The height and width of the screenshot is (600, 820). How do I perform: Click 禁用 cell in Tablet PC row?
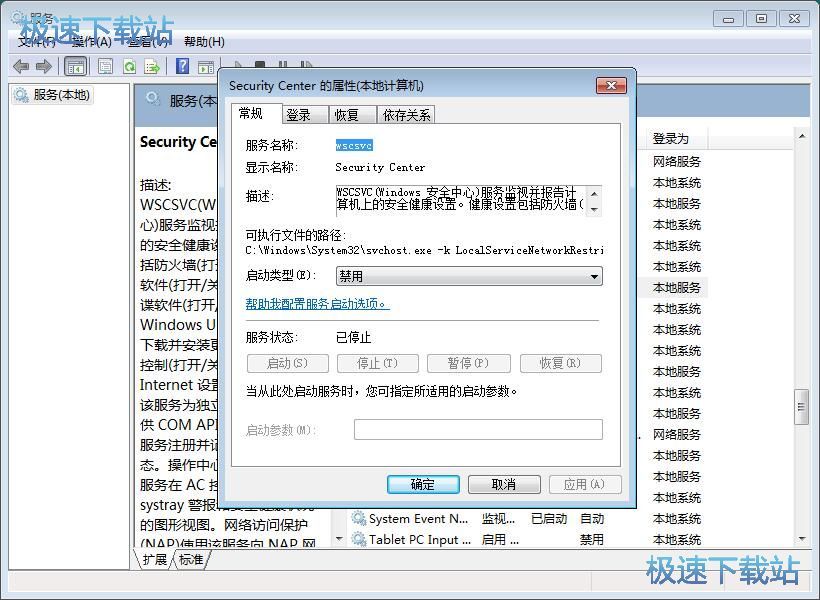(x=592, y=539)
